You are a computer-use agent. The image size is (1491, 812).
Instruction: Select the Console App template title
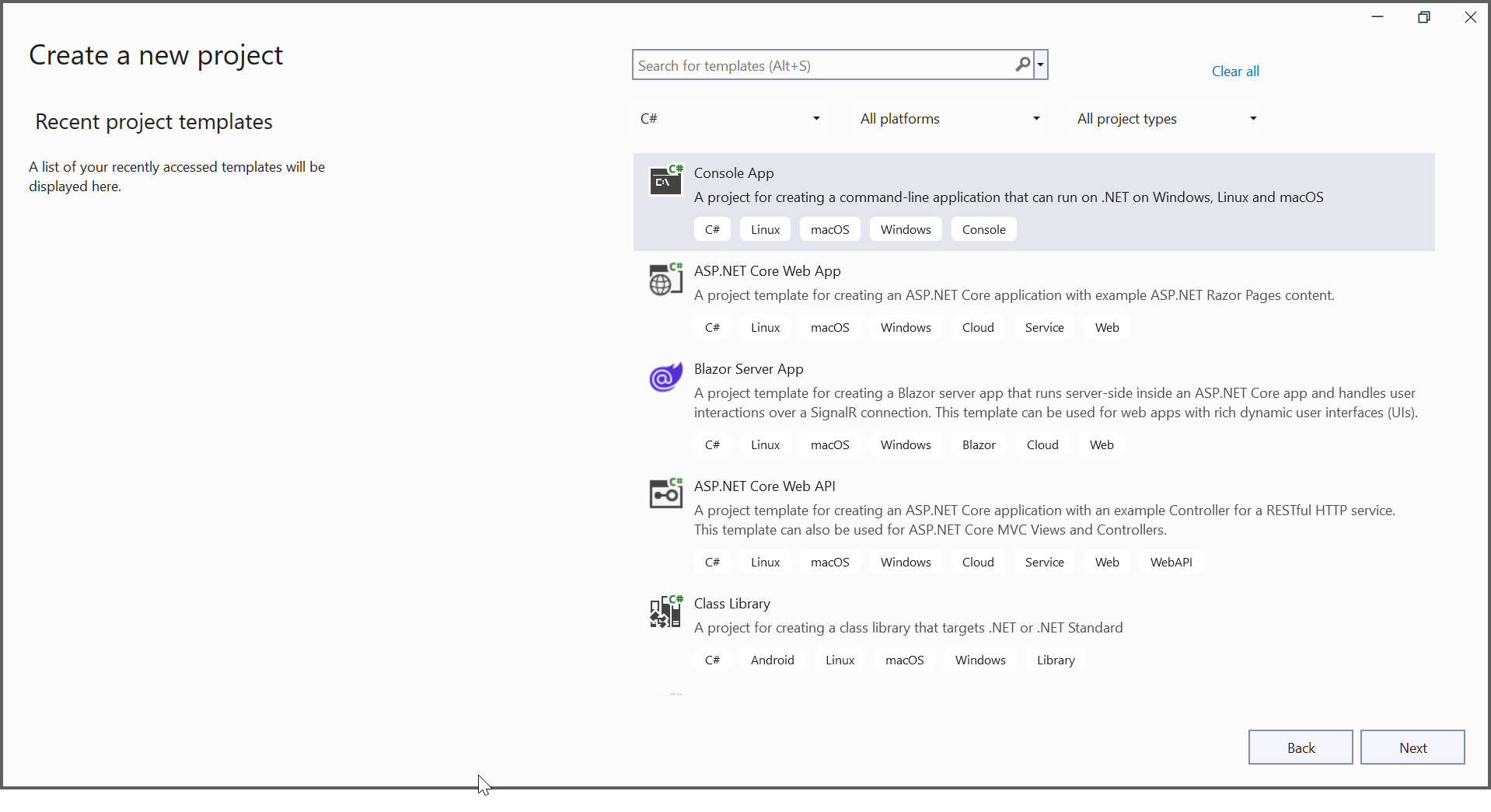(x=734, y=173)
